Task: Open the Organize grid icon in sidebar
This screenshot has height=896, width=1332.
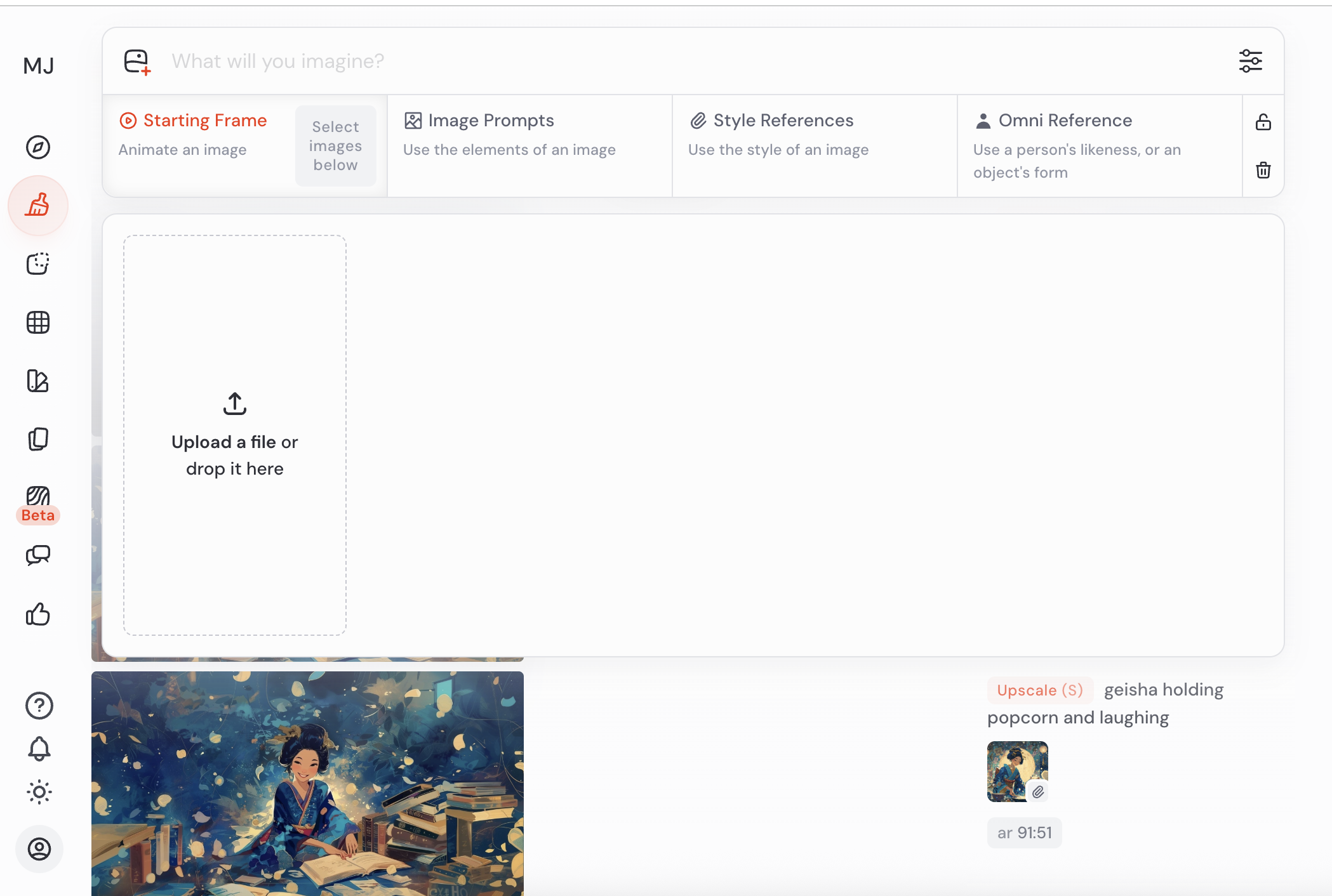Action: [38, 322]
